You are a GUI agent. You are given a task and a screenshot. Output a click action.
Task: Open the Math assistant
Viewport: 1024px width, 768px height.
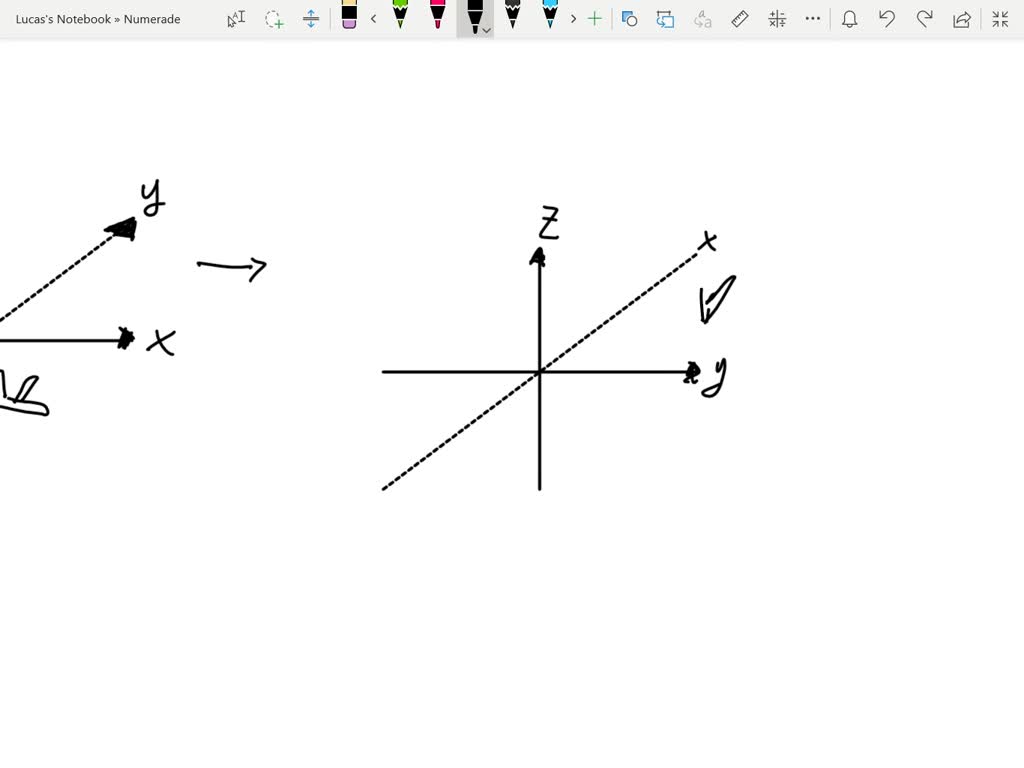click(x=776, y=18)
